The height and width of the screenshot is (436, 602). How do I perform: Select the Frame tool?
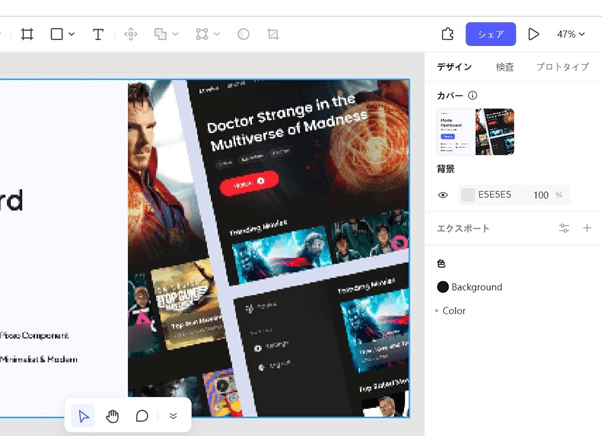coord(27,34)
